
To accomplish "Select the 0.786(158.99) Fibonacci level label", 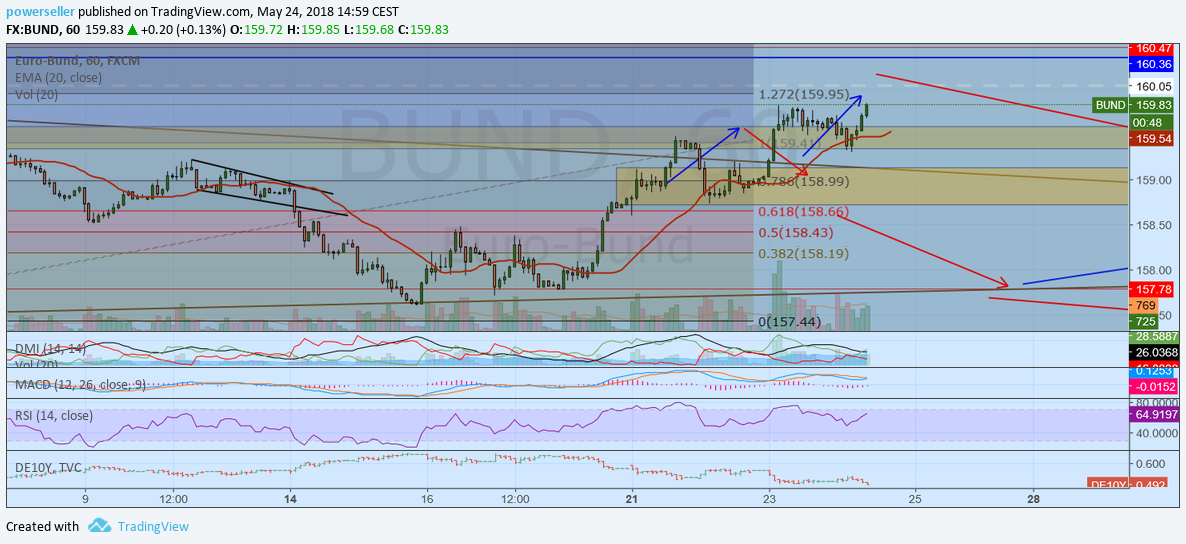I will (x=804, y=182).
